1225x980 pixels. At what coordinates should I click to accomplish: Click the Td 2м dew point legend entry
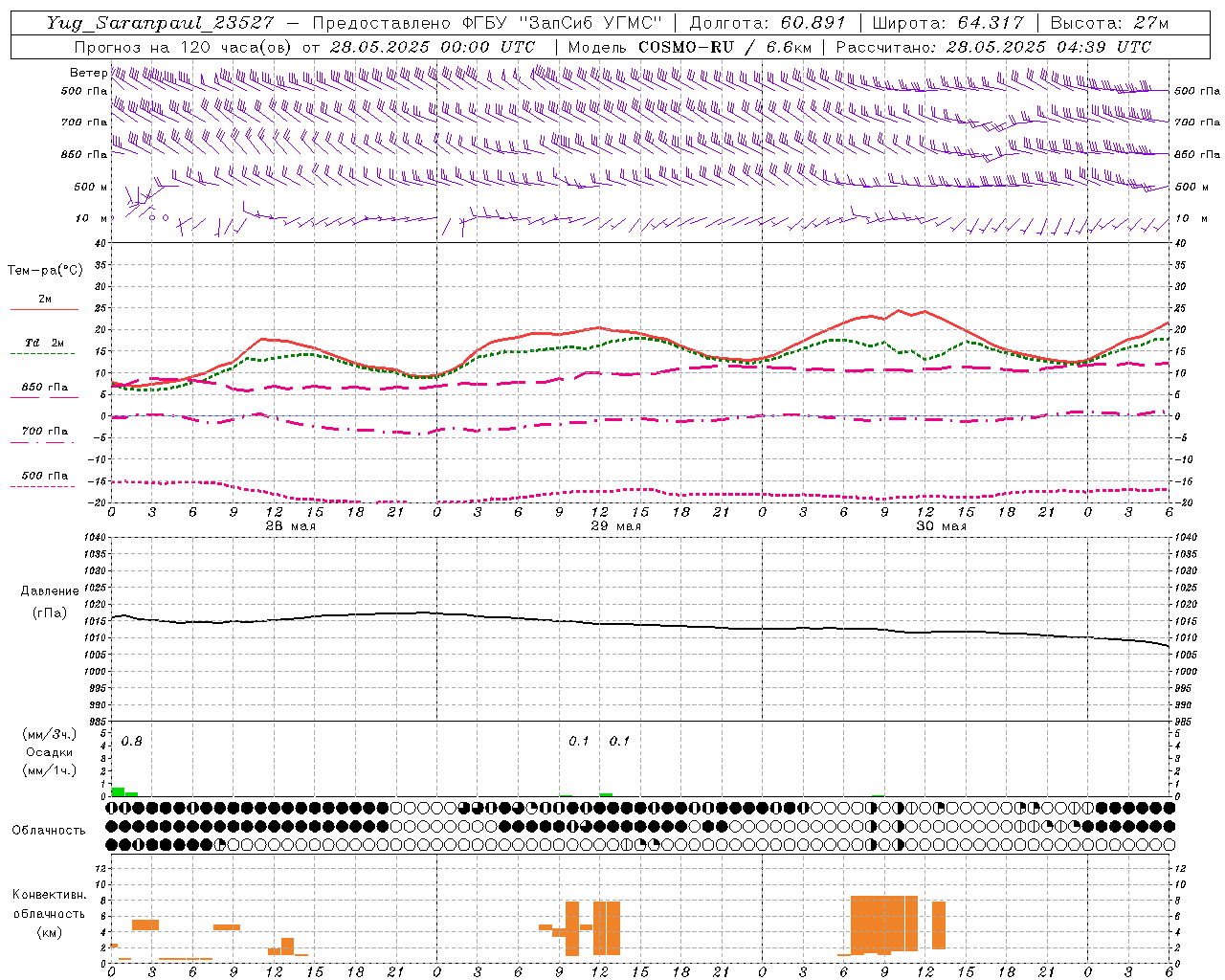(44, 343)
